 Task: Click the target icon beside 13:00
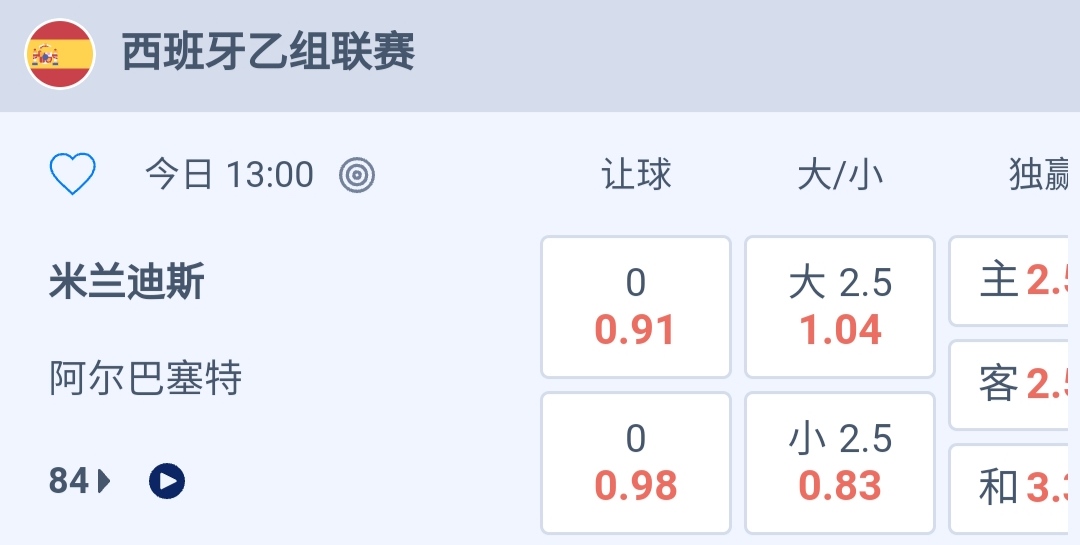357,176
